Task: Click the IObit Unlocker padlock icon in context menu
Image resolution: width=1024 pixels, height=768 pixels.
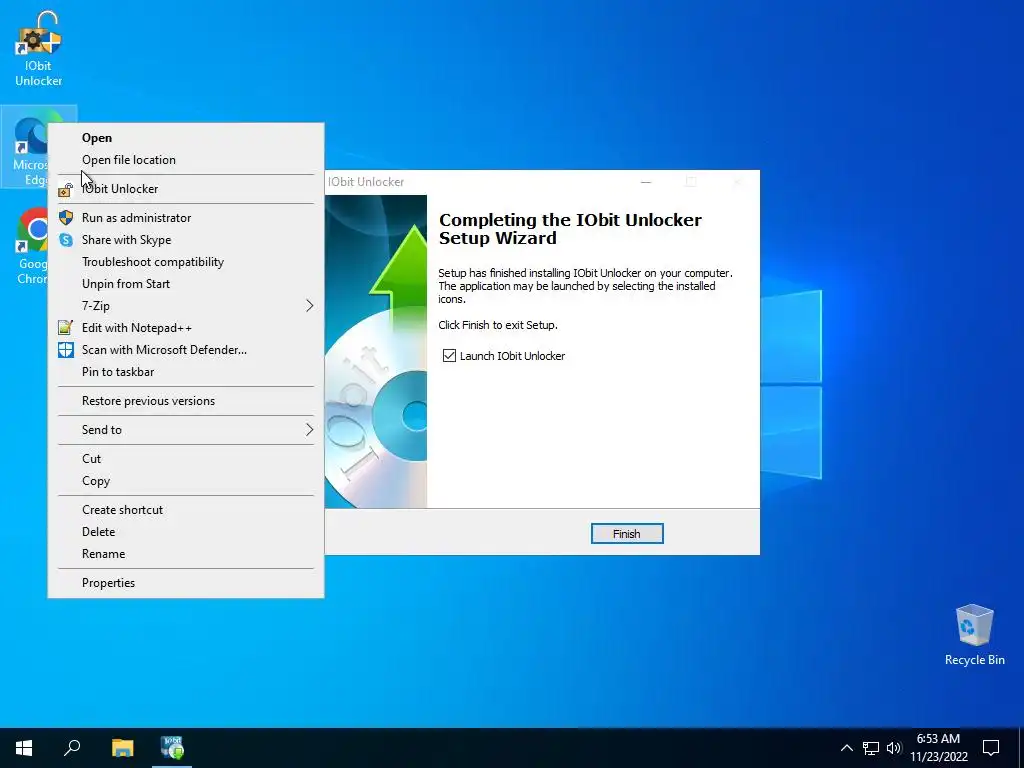Action: (65, 189)
